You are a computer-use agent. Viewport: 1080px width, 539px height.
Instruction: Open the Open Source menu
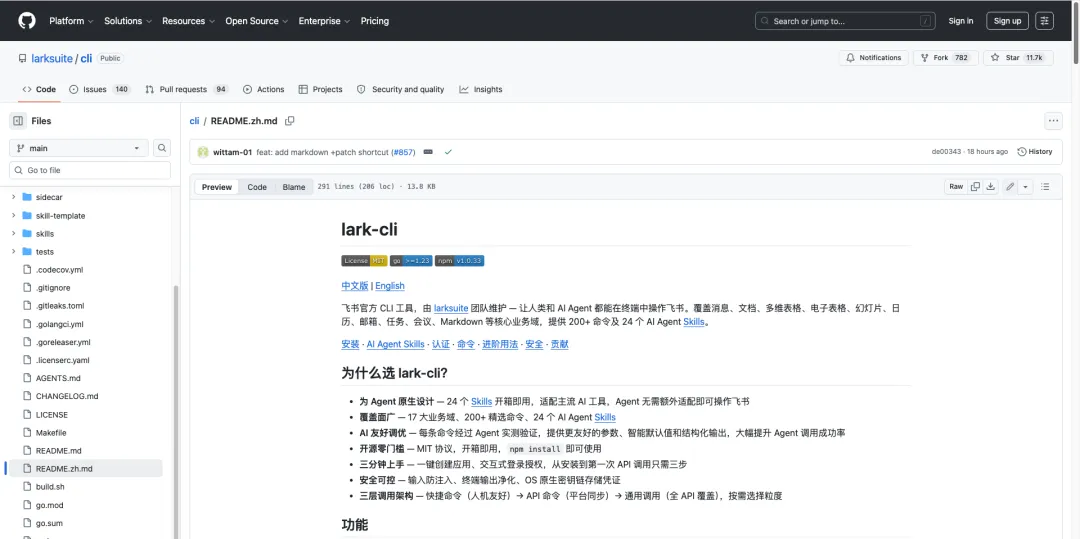(257, 21)
